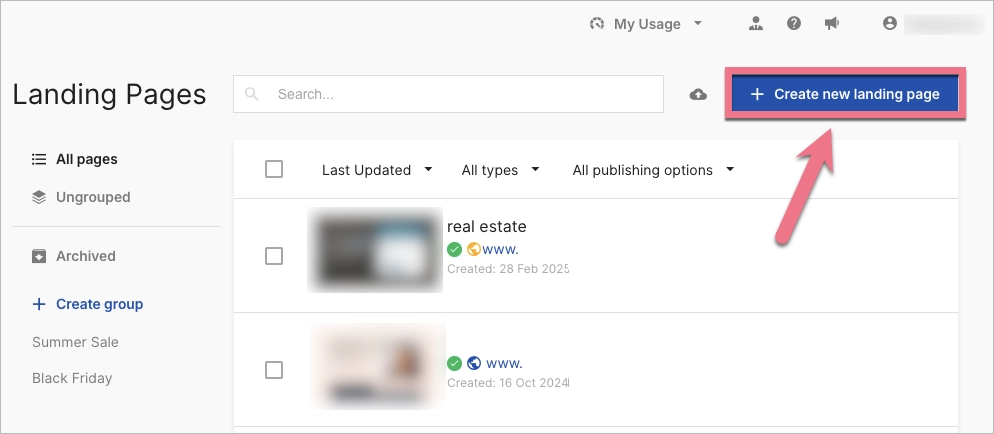Click the My Usage gauge icon
Image resolution: width=994 pixels, height=434 pixels.
click(x=597, y=24)
